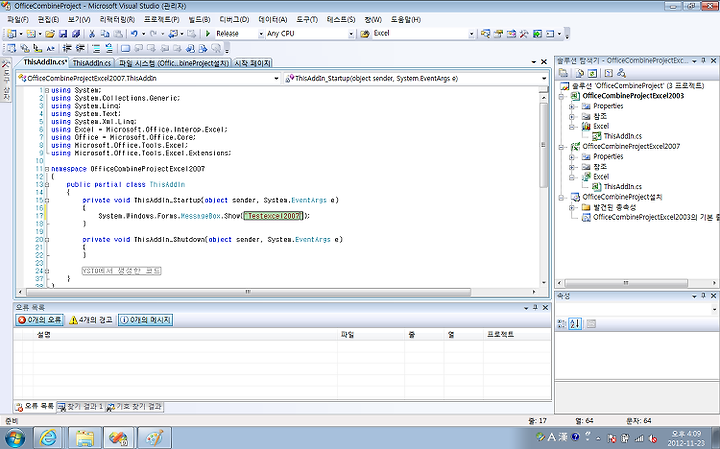This screenshot has width=720, height=449.
Task: Toggle the 0개의 오류 errors filter
Action: click(39, 320)
